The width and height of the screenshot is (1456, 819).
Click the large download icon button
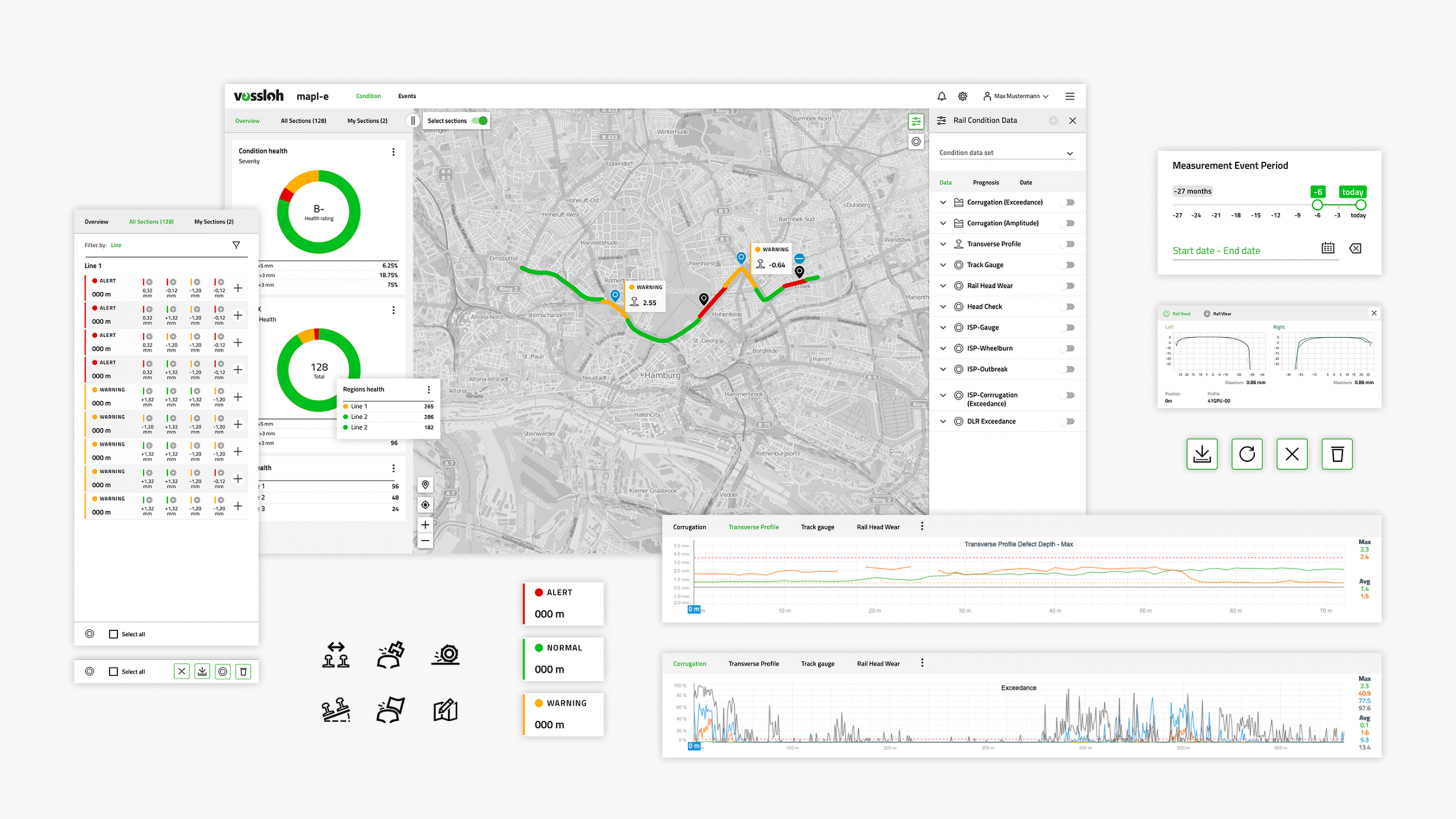[1202, 454]
